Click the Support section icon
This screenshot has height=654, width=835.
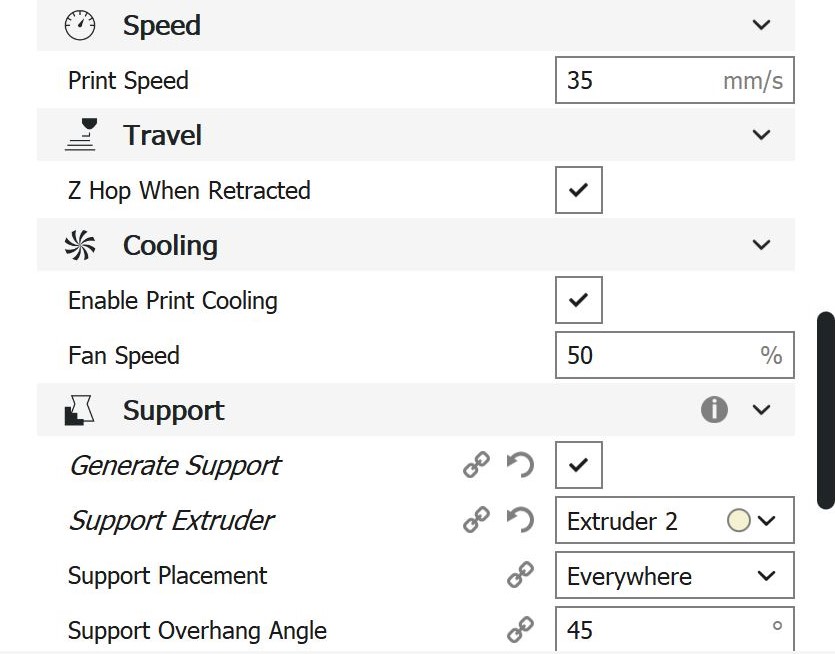pos(80,410)
